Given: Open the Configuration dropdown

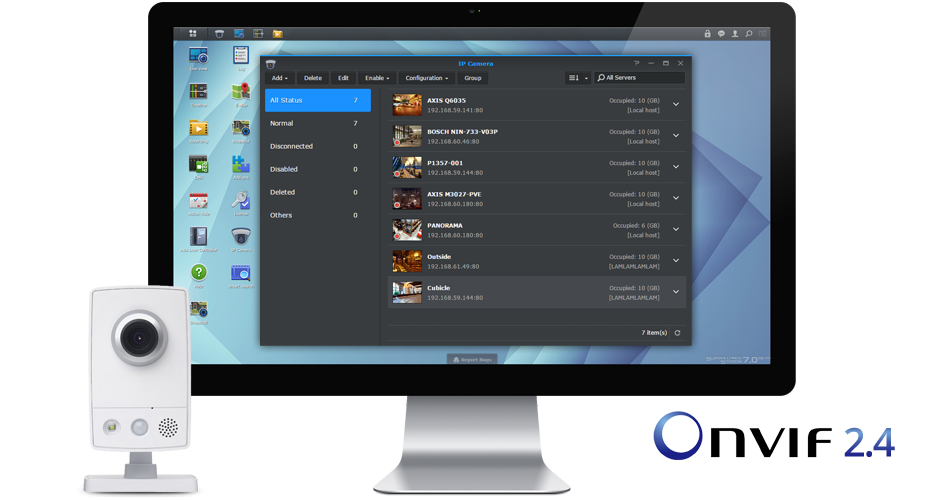Looking at the screenshot, I should click(426, 78).
